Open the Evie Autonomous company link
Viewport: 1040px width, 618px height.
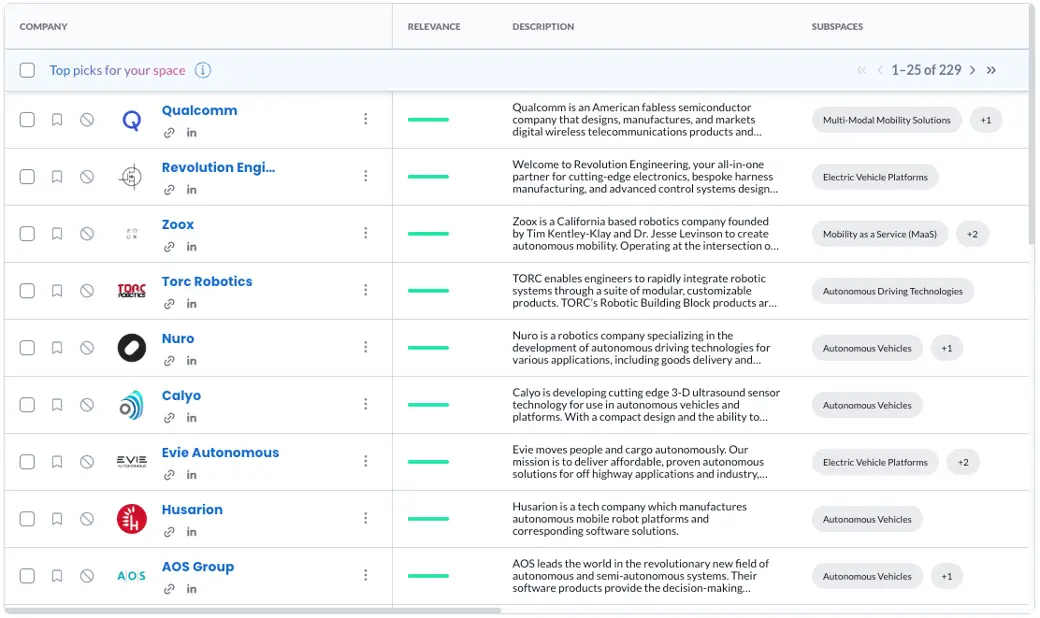click(220, 453)
